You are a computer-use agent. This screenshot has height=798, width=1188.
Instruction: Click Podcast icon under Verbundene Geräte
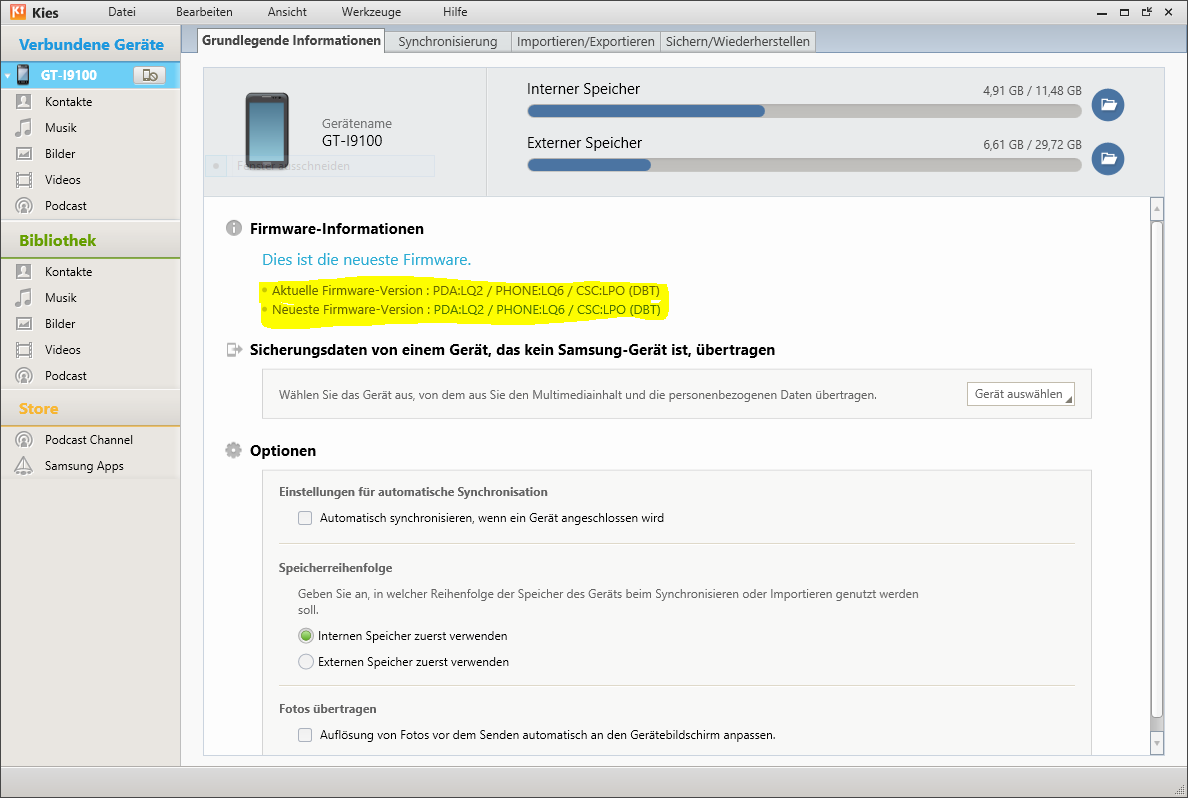point(24,205)
